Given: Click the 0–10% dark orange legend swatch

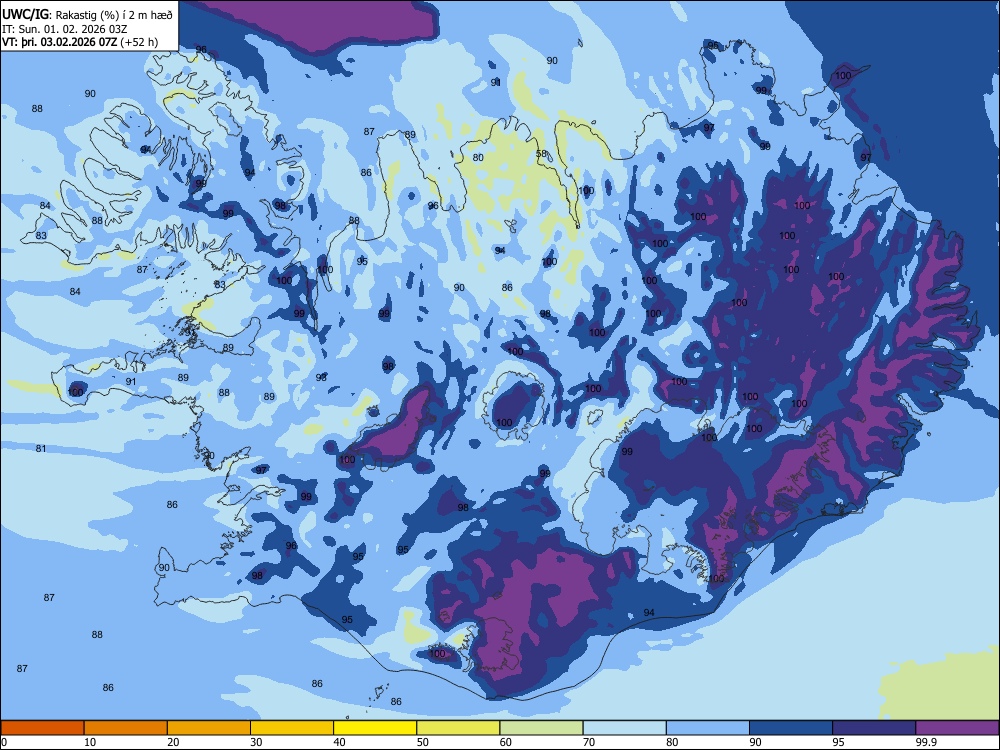Looking at the screenshot, I should [x=42, y=728].
